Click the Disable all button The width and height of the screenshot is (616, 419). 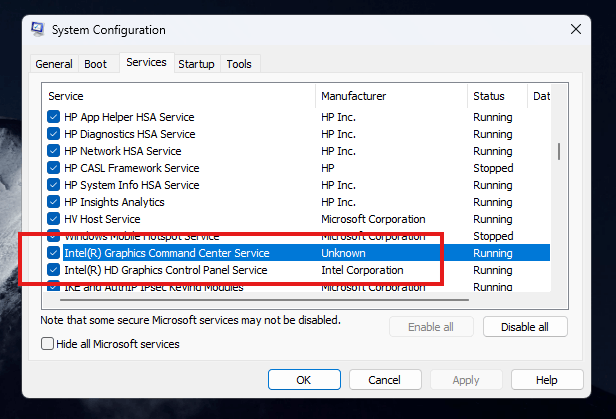[x=525, y=327]
